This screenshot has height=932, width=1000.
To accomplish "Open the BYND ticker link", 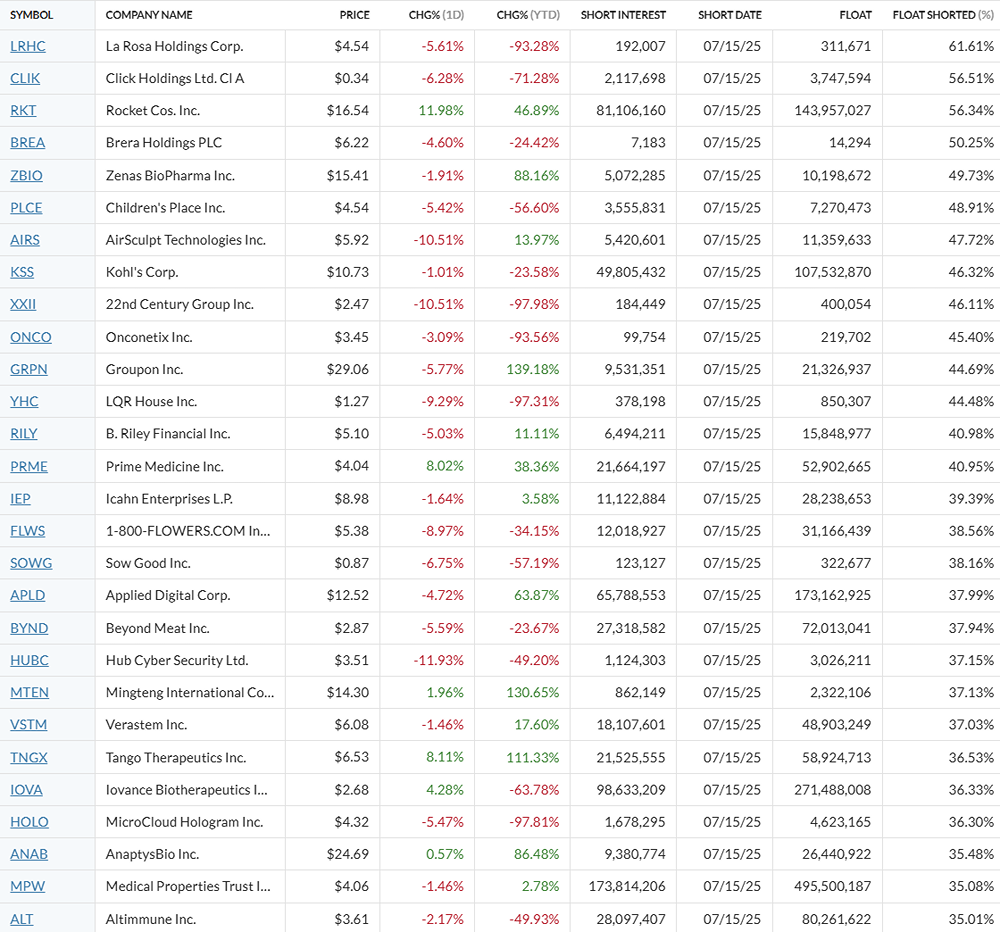I will (x=29, y=628).
